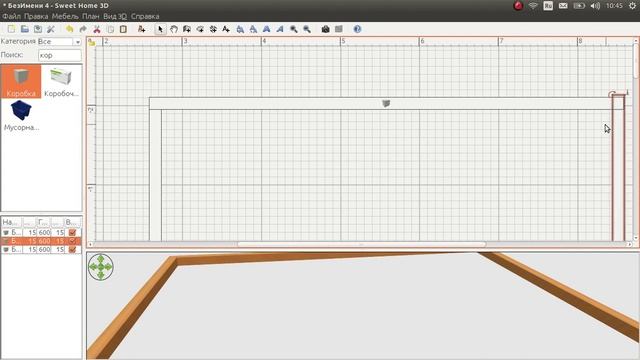This screenshot has height=360, width=640.
Task: Toggle visibility checkbox in highlighted furniture row
Action: (73, 241)
